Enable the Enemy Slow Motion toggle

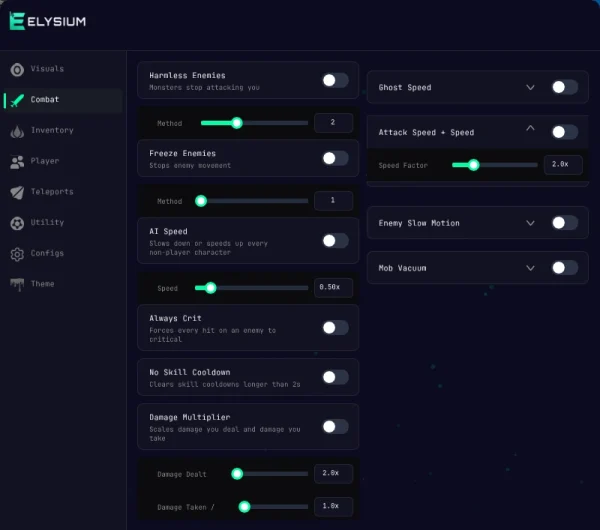[x=565, y=223]
